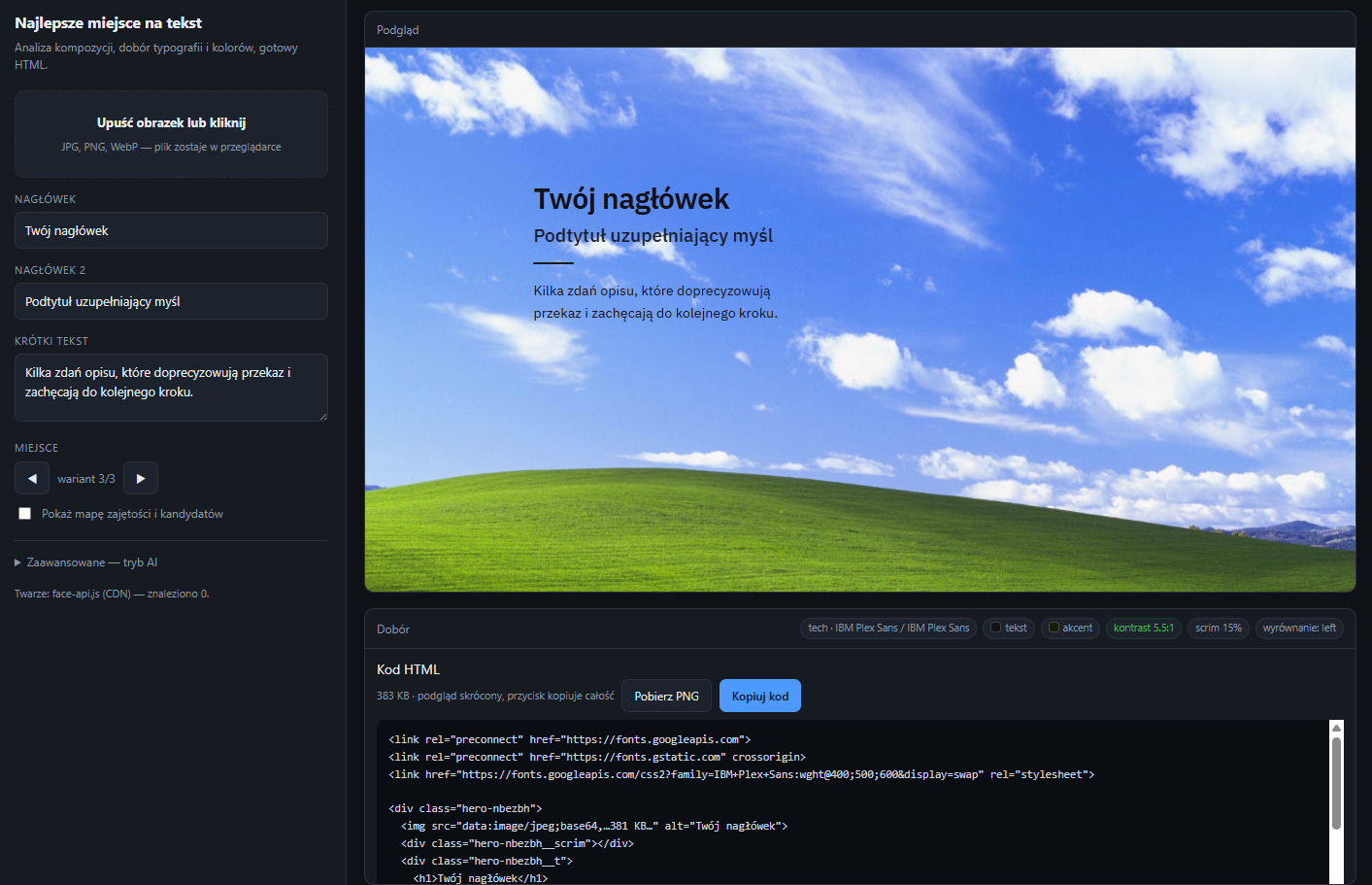Click the preview headline Twój nagłówek

631,199
